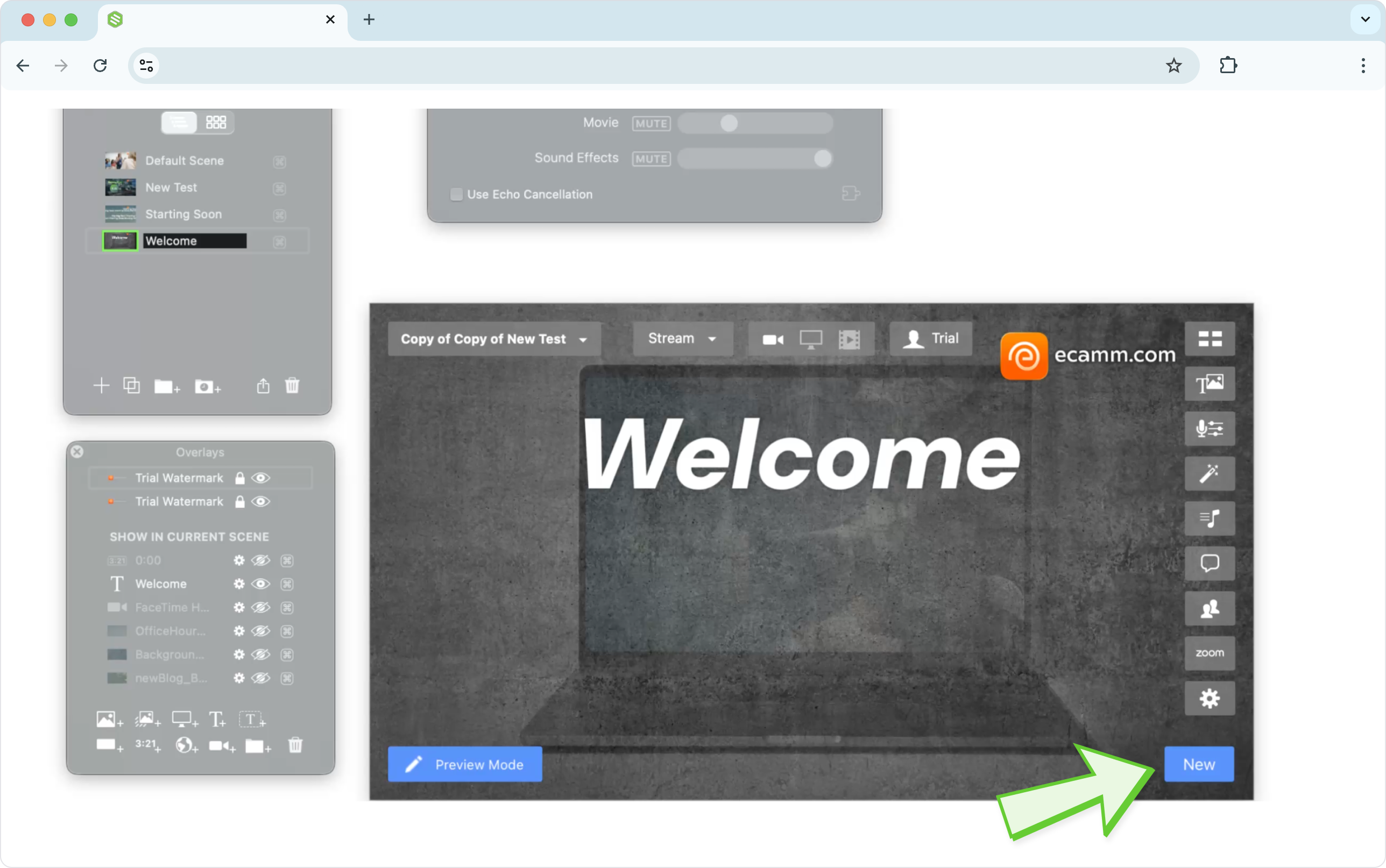Open the Stream destination dropdown
1386x868 pixels.
(682, 339)
